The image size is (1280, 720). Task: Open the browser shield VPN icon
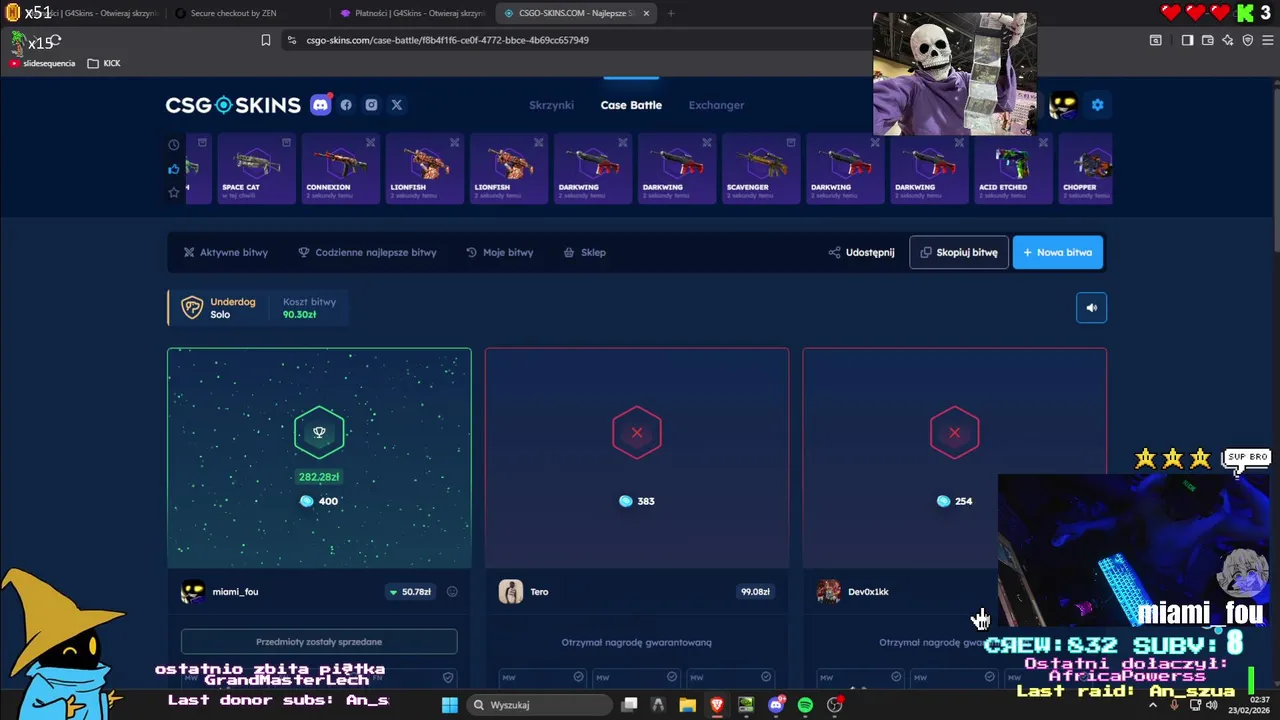(x=1247, y=40)
